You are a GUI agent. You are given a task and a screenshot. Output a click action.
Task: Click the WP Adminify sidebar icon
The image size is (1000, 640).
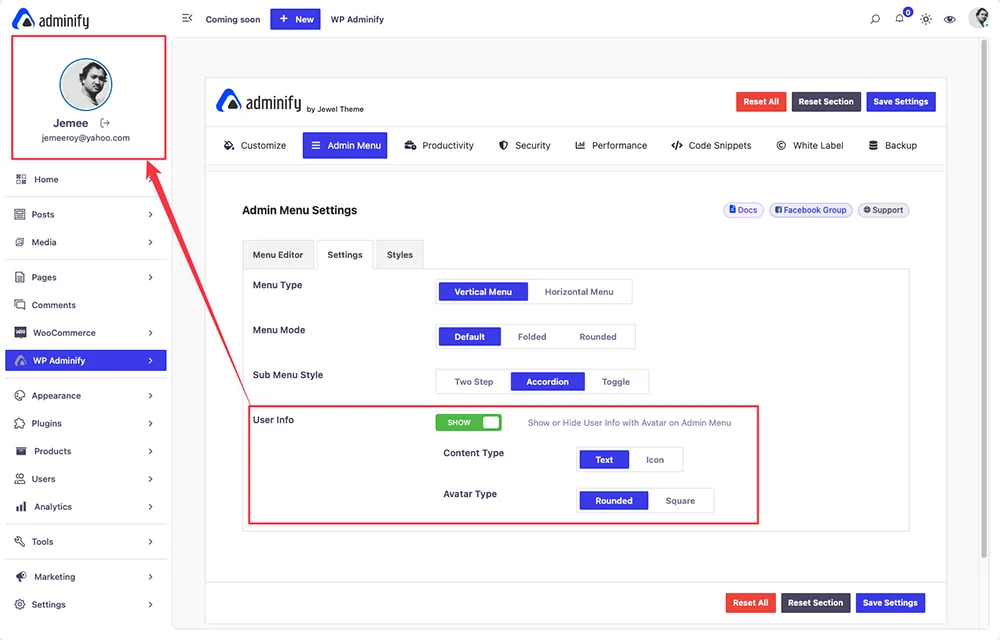pyautogui.click(x=20, y=360)
